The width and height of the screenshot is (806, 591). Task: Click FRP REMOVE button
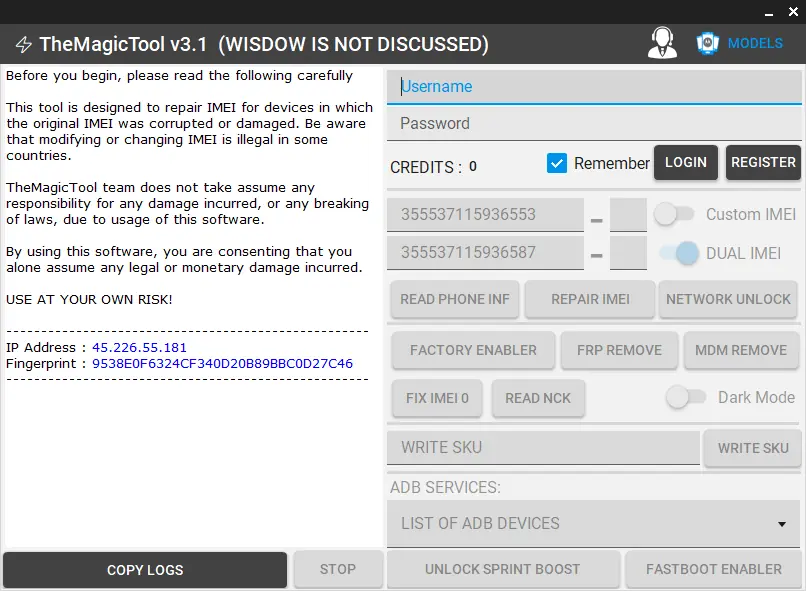coord(619,350)
